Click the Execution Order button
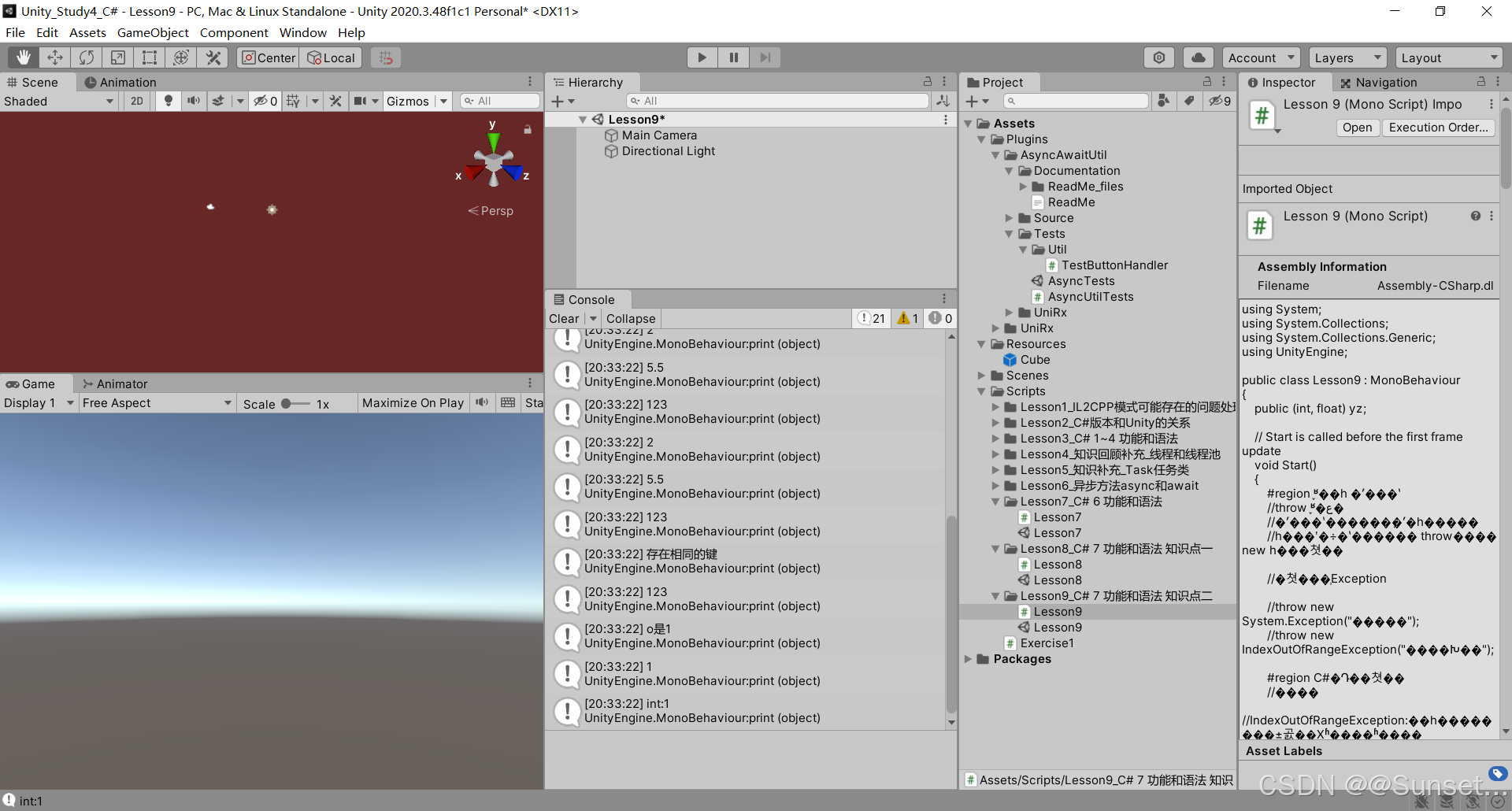This screenshot has height=811, width=1512. point(1438,128)
